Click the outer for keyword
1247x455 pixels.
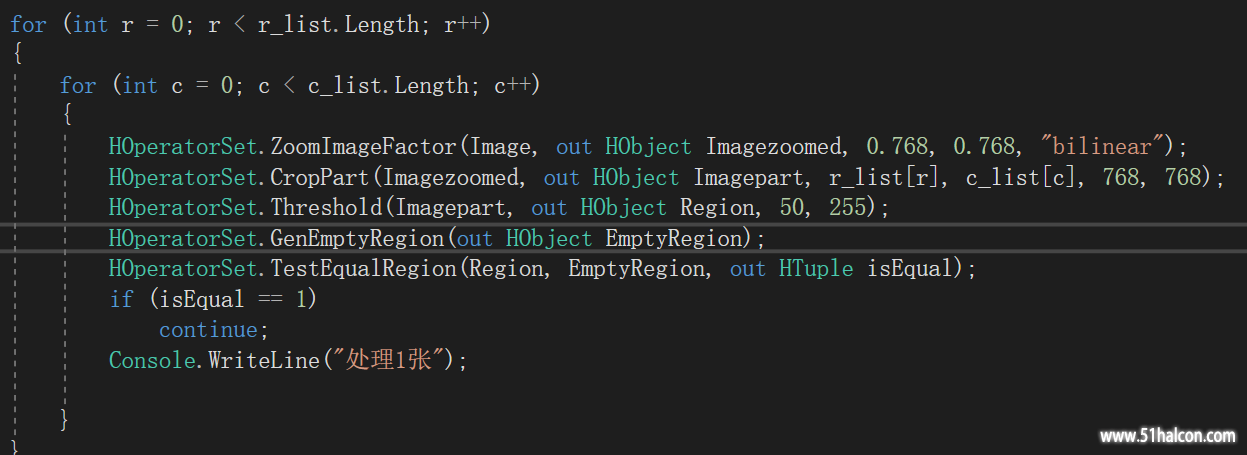coord(28,24)
